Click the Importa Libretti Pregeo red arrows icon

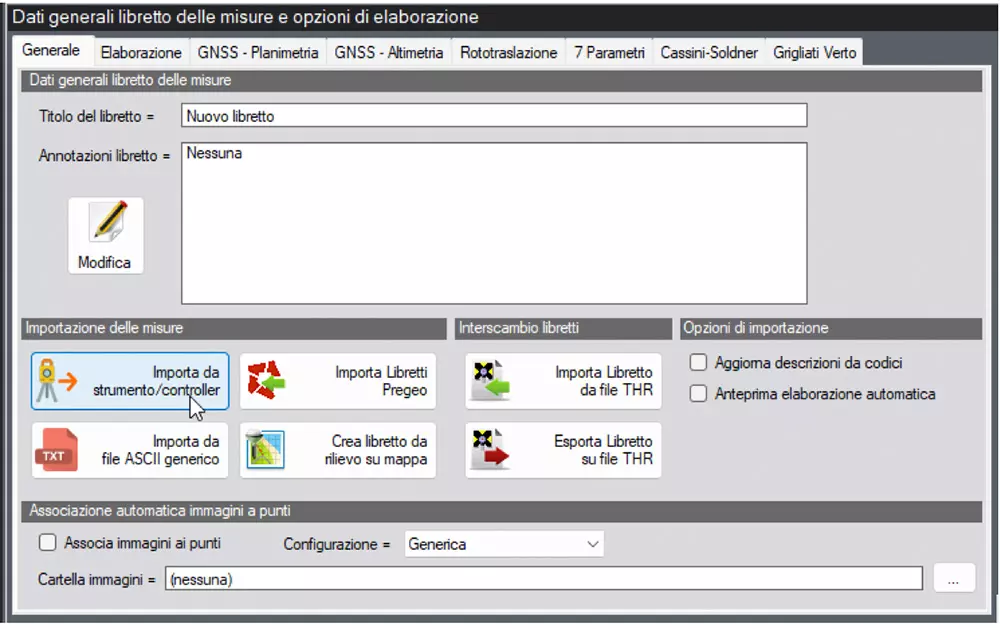tap(266, 380)
